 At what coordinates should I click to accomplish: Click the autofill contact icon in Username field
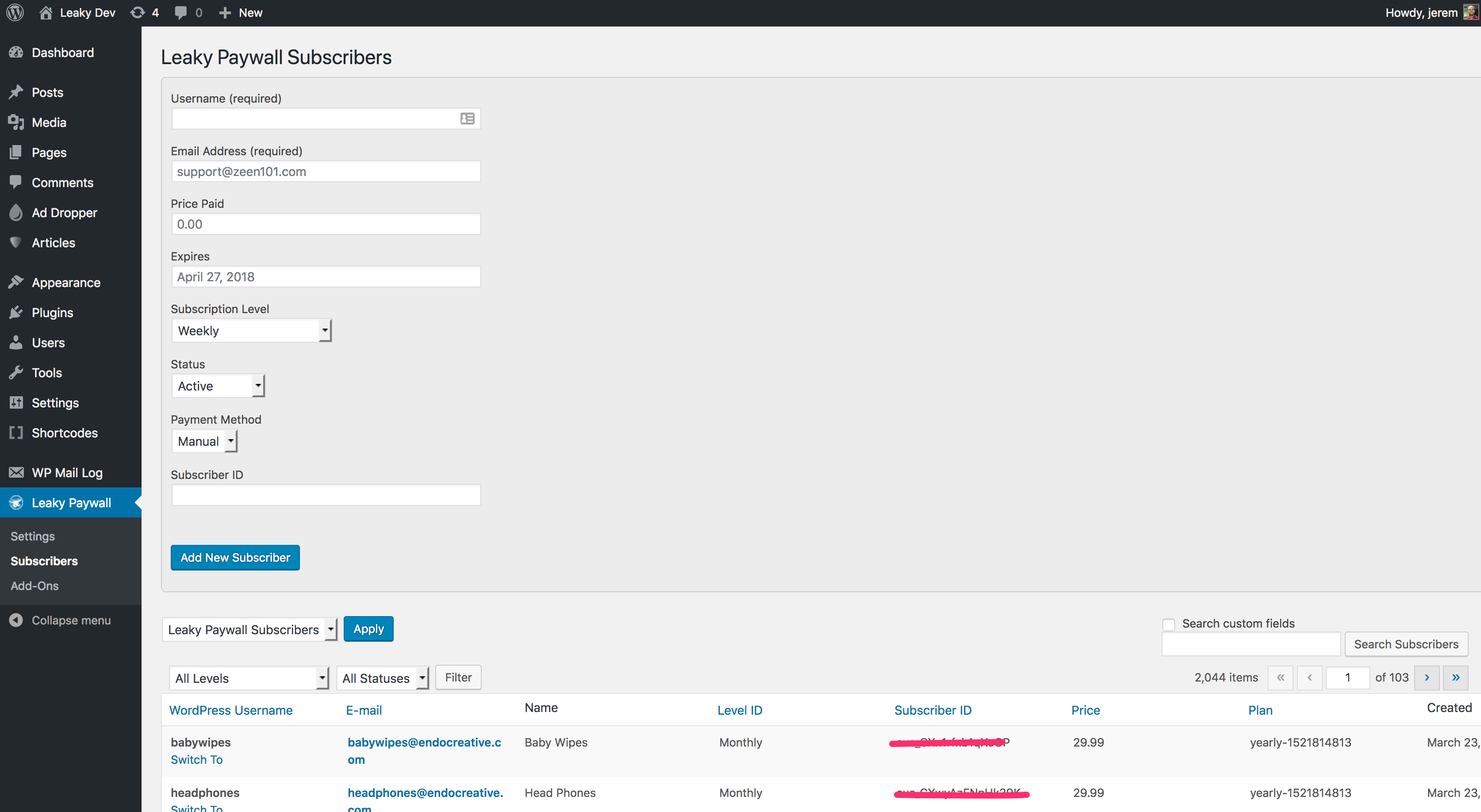467,119
